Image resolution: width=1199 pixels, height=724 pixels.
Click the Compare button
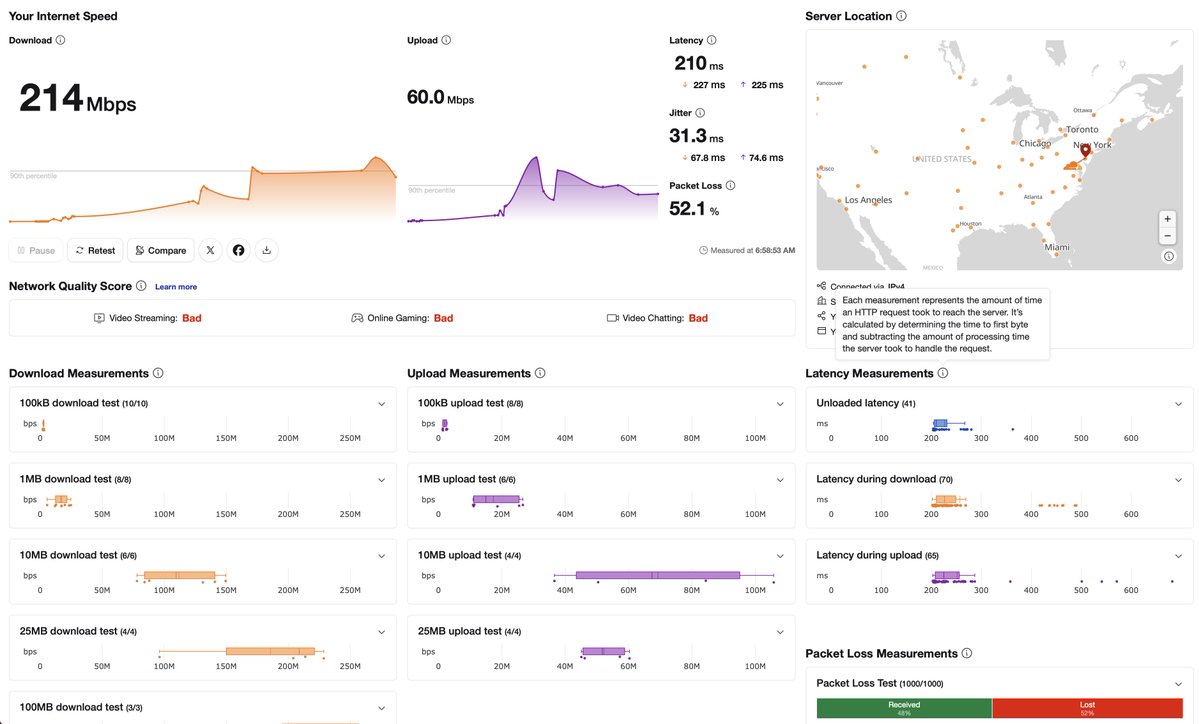[x=161, y=250]
